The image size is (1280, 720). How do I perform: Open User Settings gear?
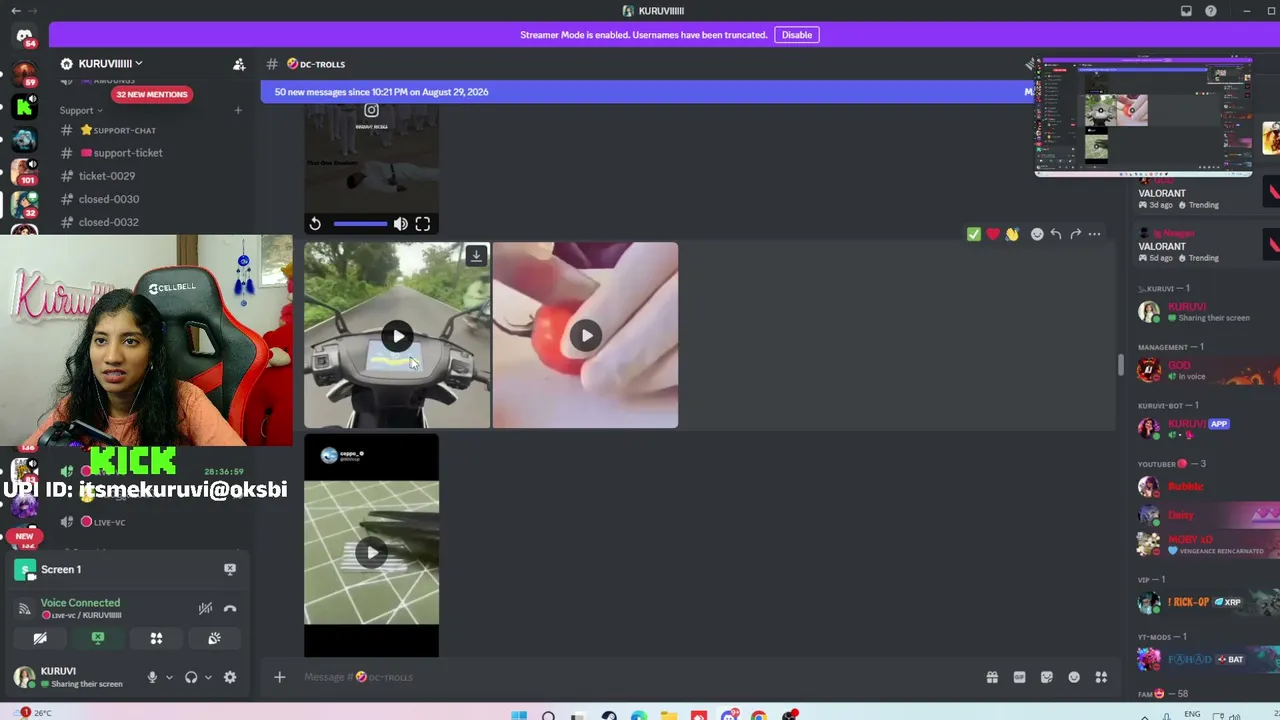coord(230,677)
